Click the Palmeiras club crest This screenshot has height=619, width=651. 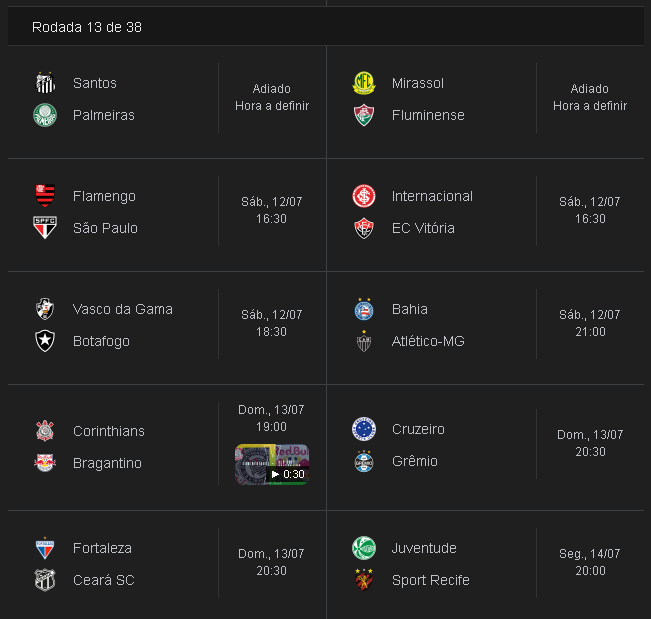(45, 115)
